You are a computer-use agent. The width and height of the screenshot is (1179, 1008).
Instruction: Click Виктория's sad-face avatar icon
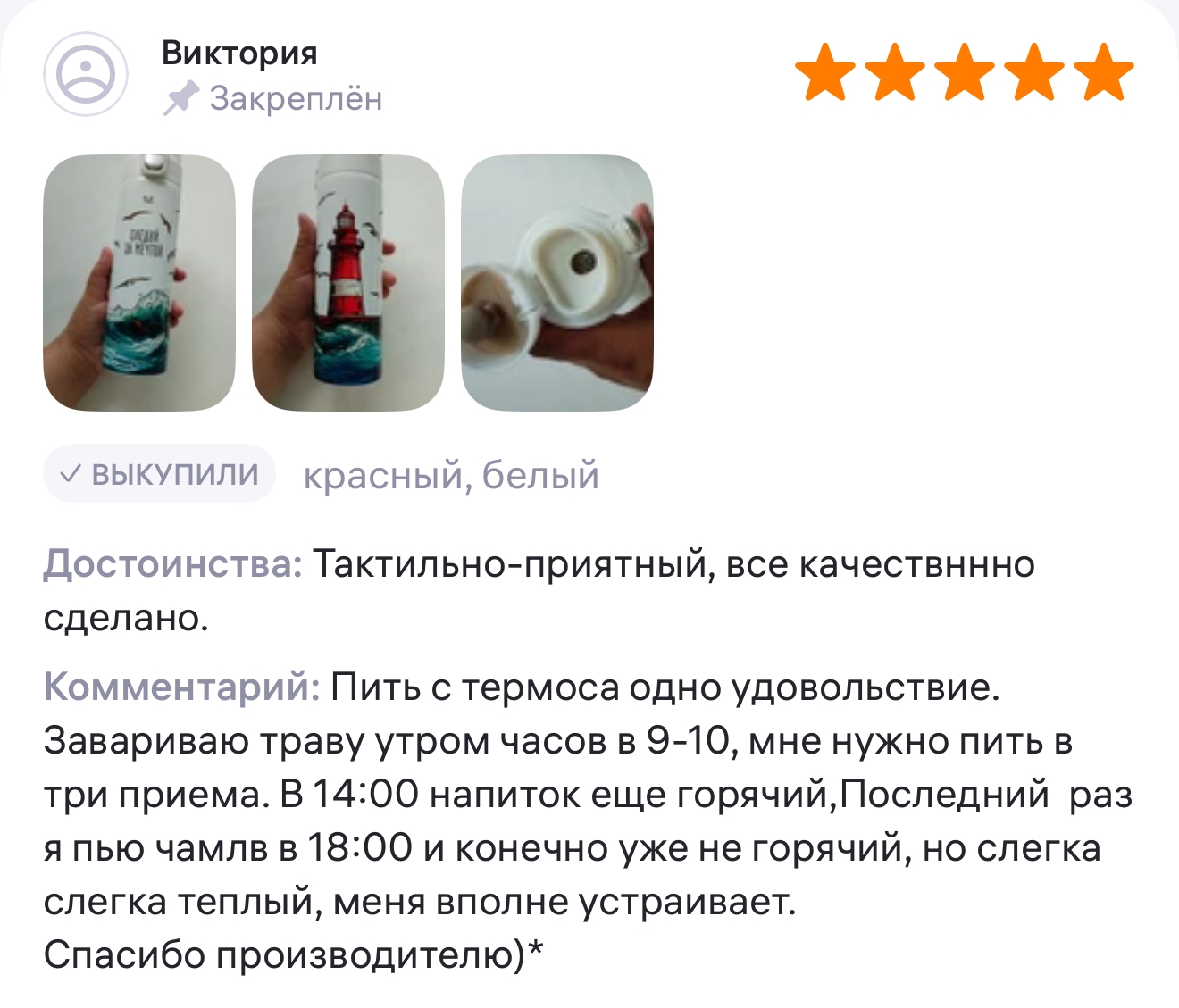[x=86, y=74]
